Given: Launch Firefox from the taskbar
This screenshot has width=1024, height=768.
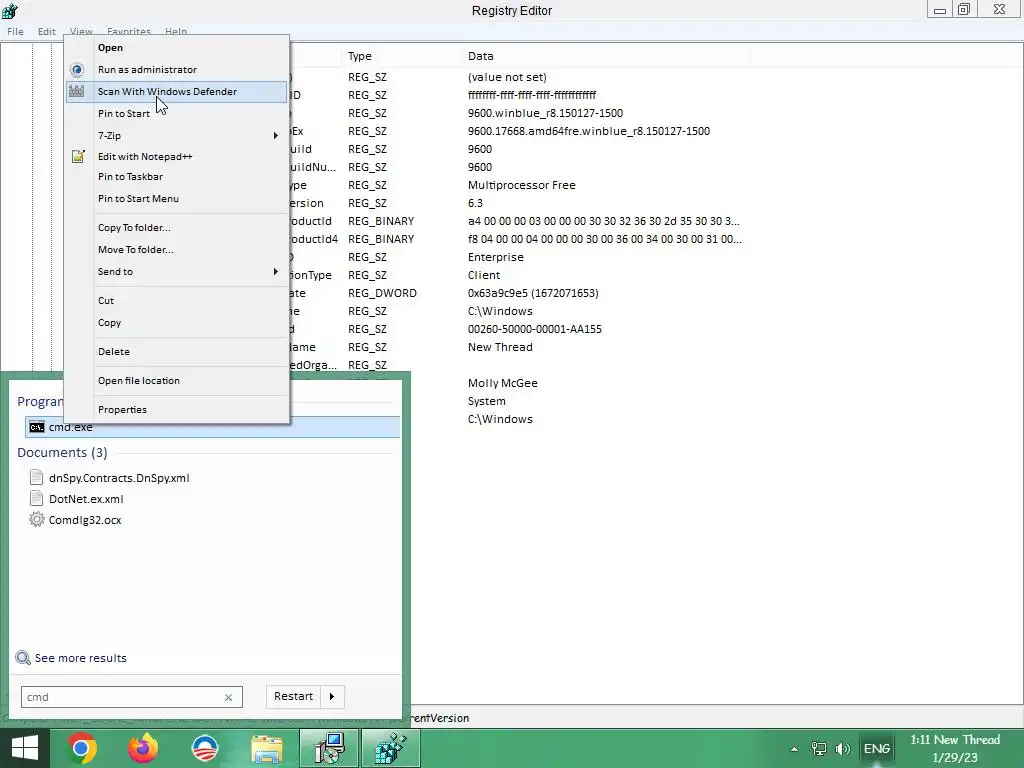Looking at the screenshot, I should pyautogui.click(x=142, y=748).
